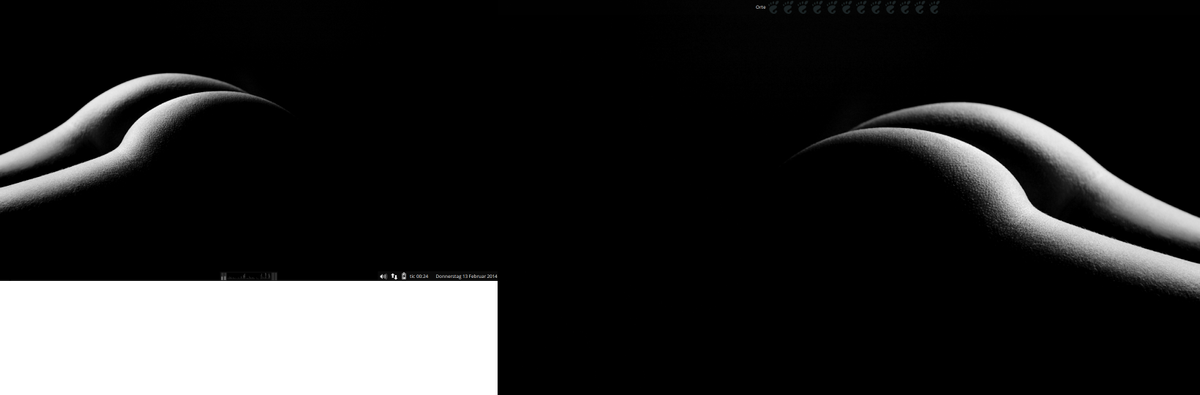Click the second-to-last GNOME foot icon
The width and height of the screenshot is (1200, 395).
pyautogui.click(x=920, y=7)
